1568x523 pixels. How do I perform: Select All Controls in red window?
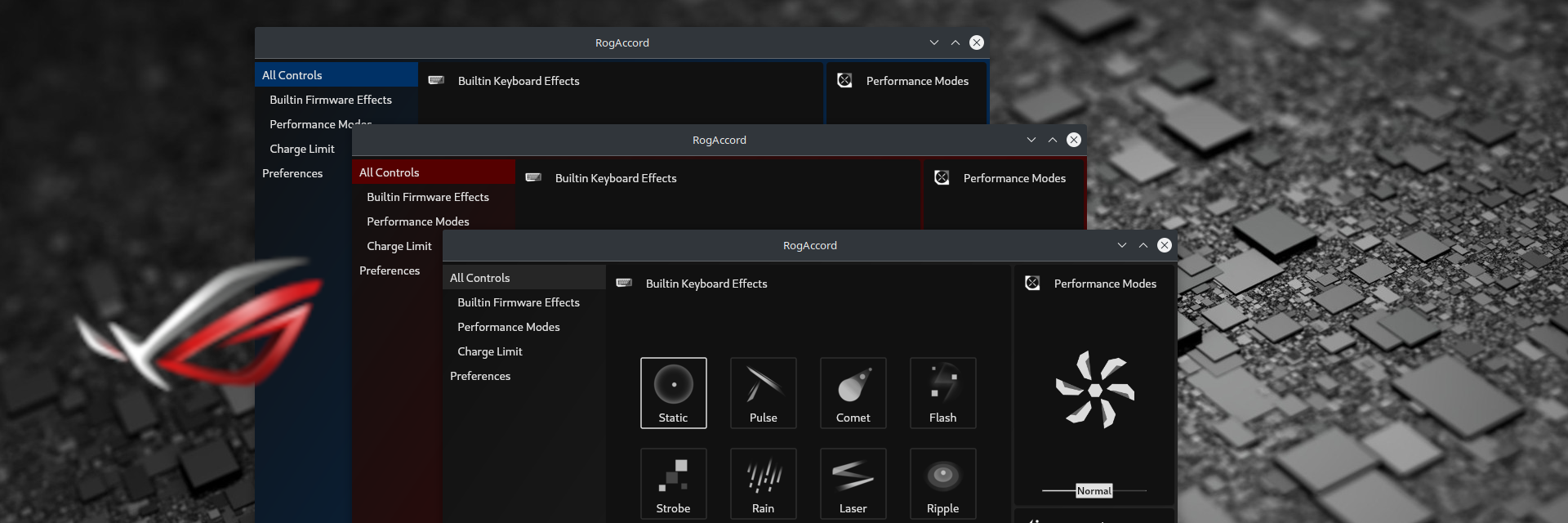434,172
